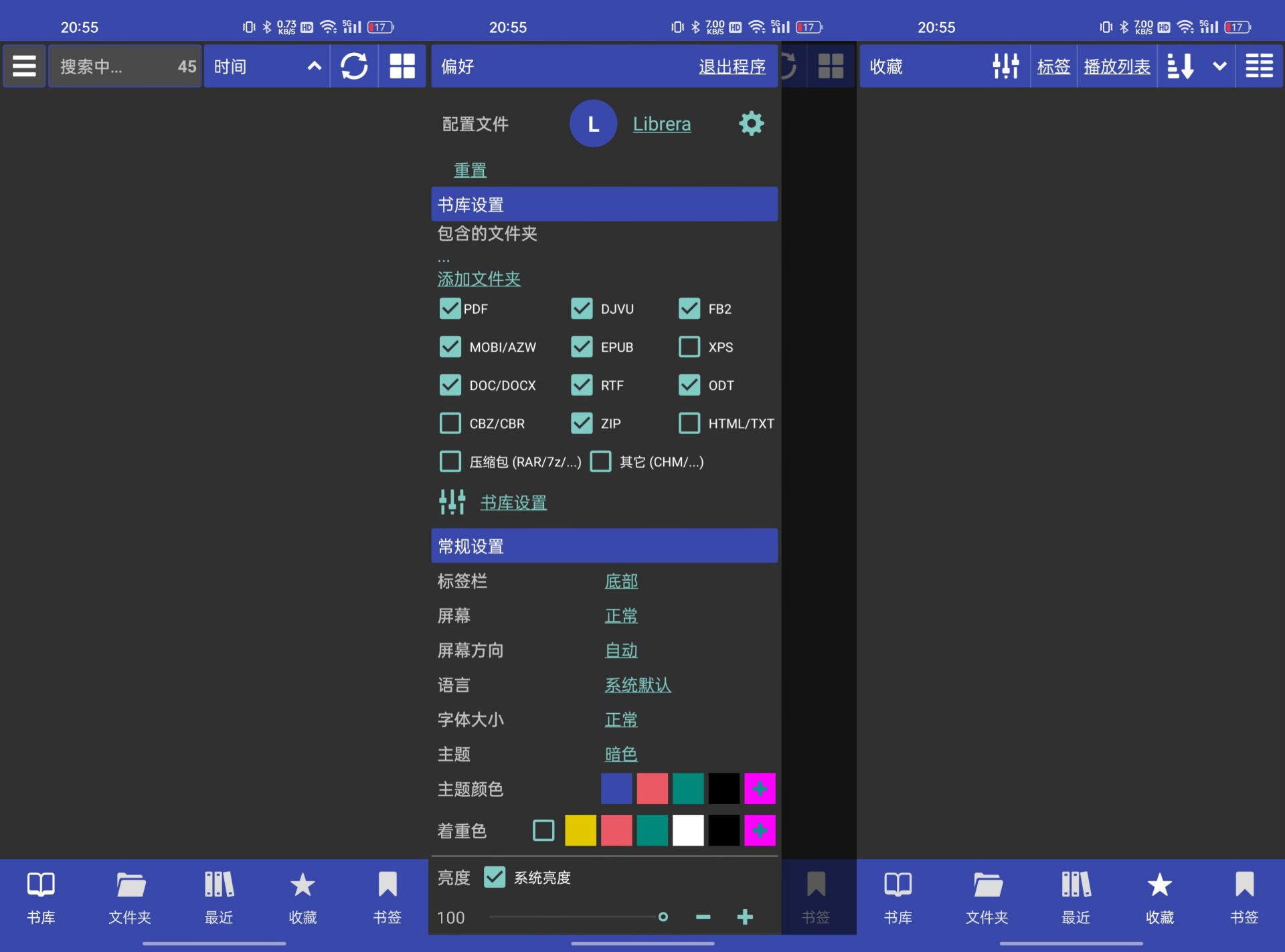Switch list layout icon in 收藏 toolbar
Viewport: 1285px width, 952px height.
tap(1259, 66)
